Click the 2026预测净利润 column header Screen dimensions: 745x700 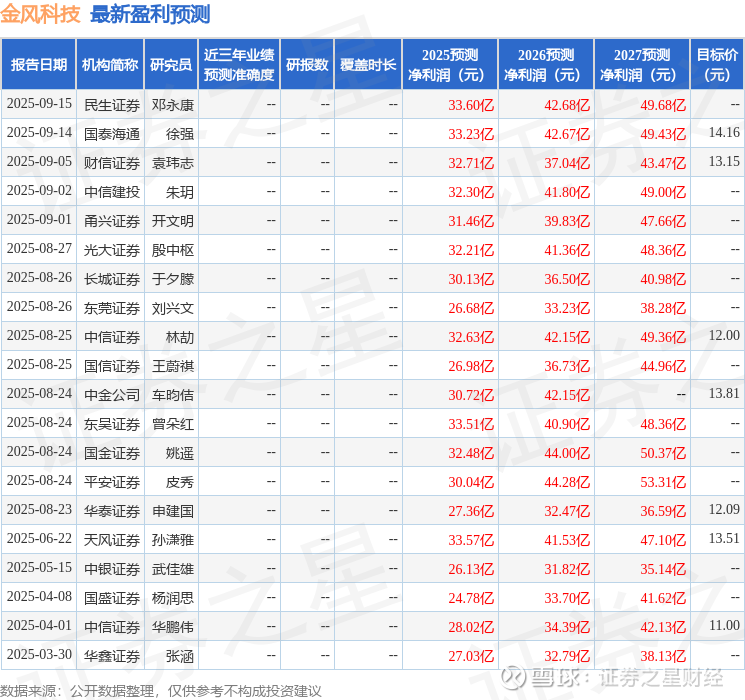coord(546,65)
